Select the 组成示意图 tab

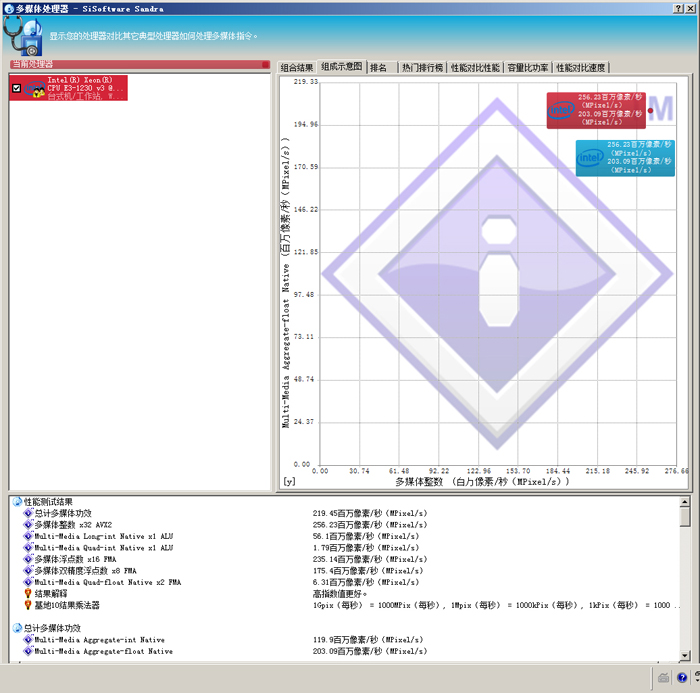click(x=342, y=67)
